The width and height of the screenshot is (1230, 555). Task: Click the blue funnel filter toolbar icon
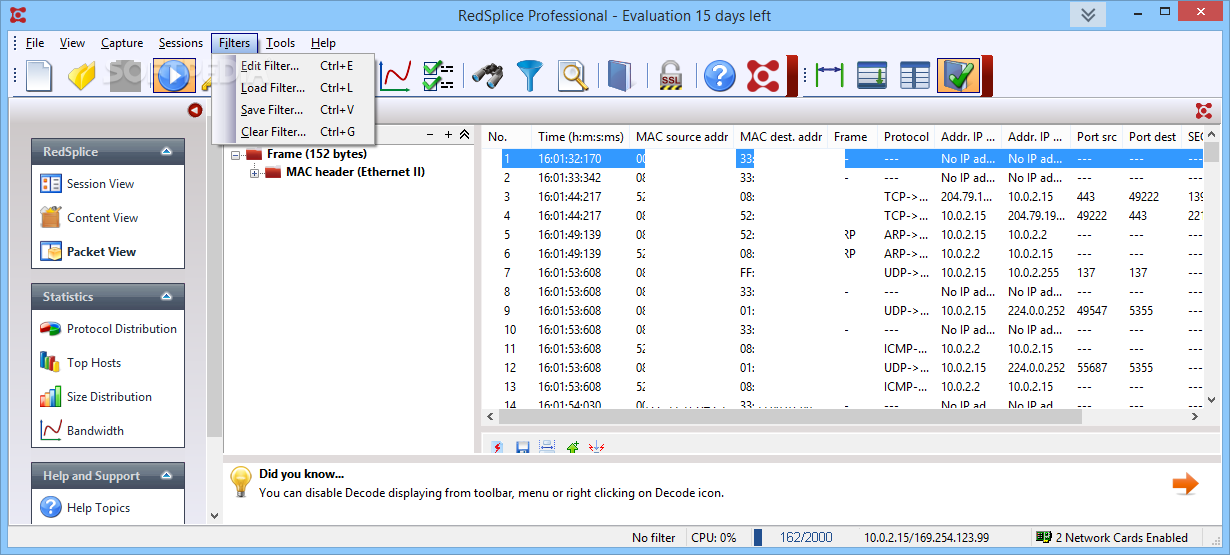click(x=530, y=76)
